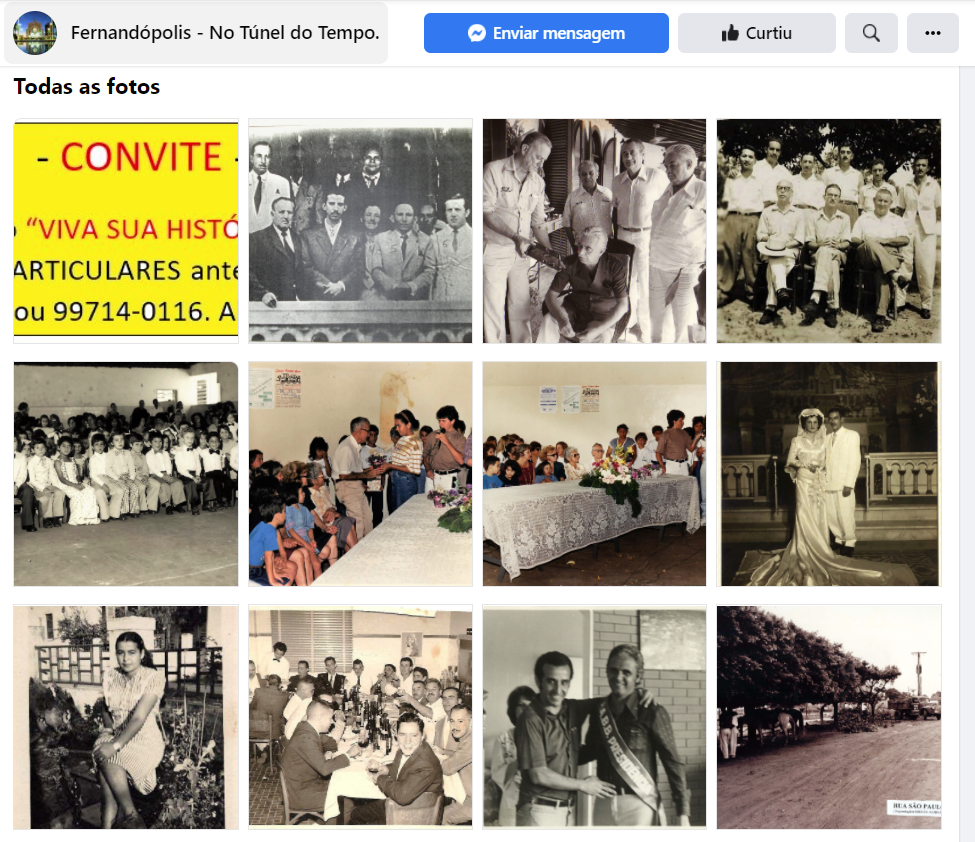Screen dimensions: 975x842
Task: Click the Fernandópolis page profile picture
Action: pyautogui.click(x=35, y=33)
